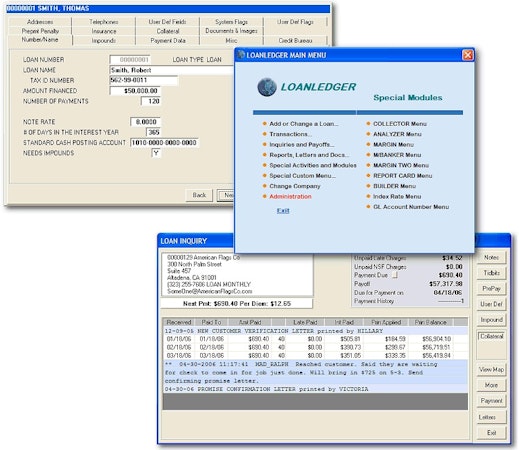Viewport: 519px width, 450px height.
Task: Click the LoanLedger globe logo icon
Action: (267, 87)
